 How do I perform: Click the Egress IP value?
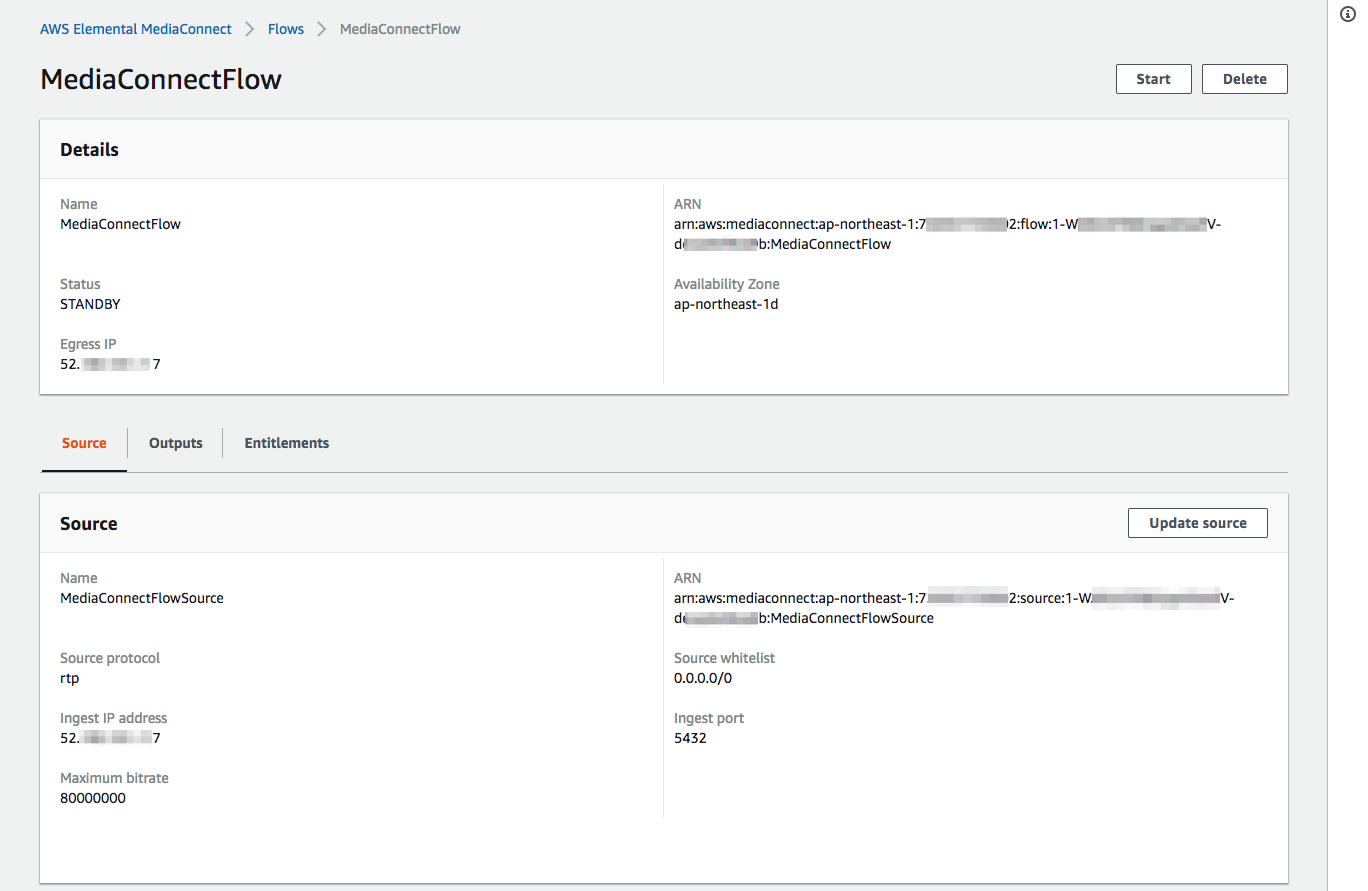[x=110, y=363]
